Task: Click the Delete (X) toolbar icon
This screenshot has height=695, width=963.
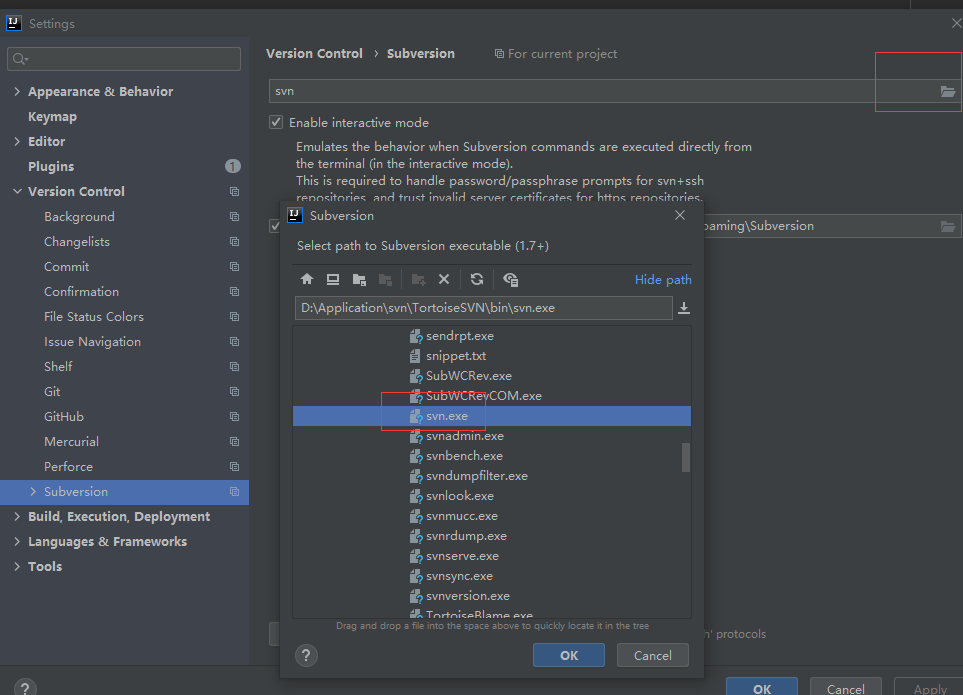Action: click(x=444, y=279)
